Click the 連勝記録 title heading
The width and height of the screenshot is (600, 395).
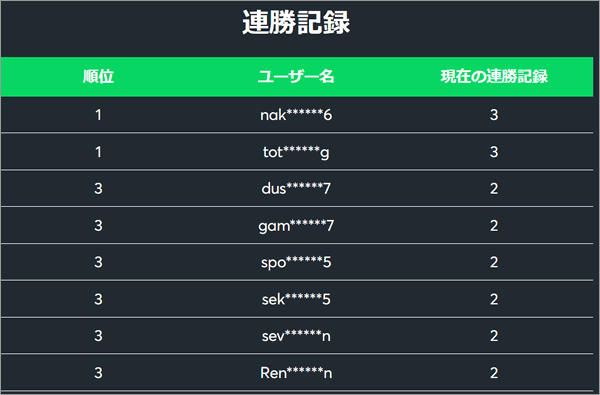pos(296,23)
